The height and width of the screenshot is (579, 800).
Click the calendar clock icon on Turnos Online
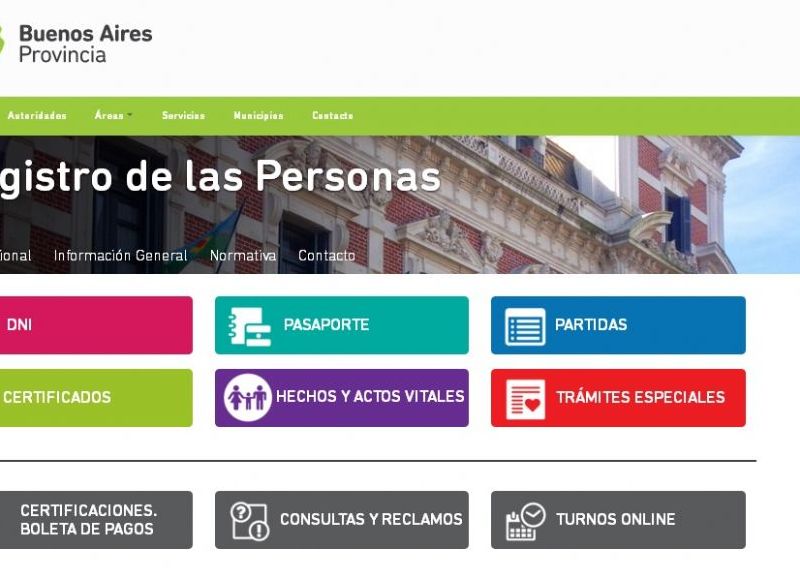[526, 521]
